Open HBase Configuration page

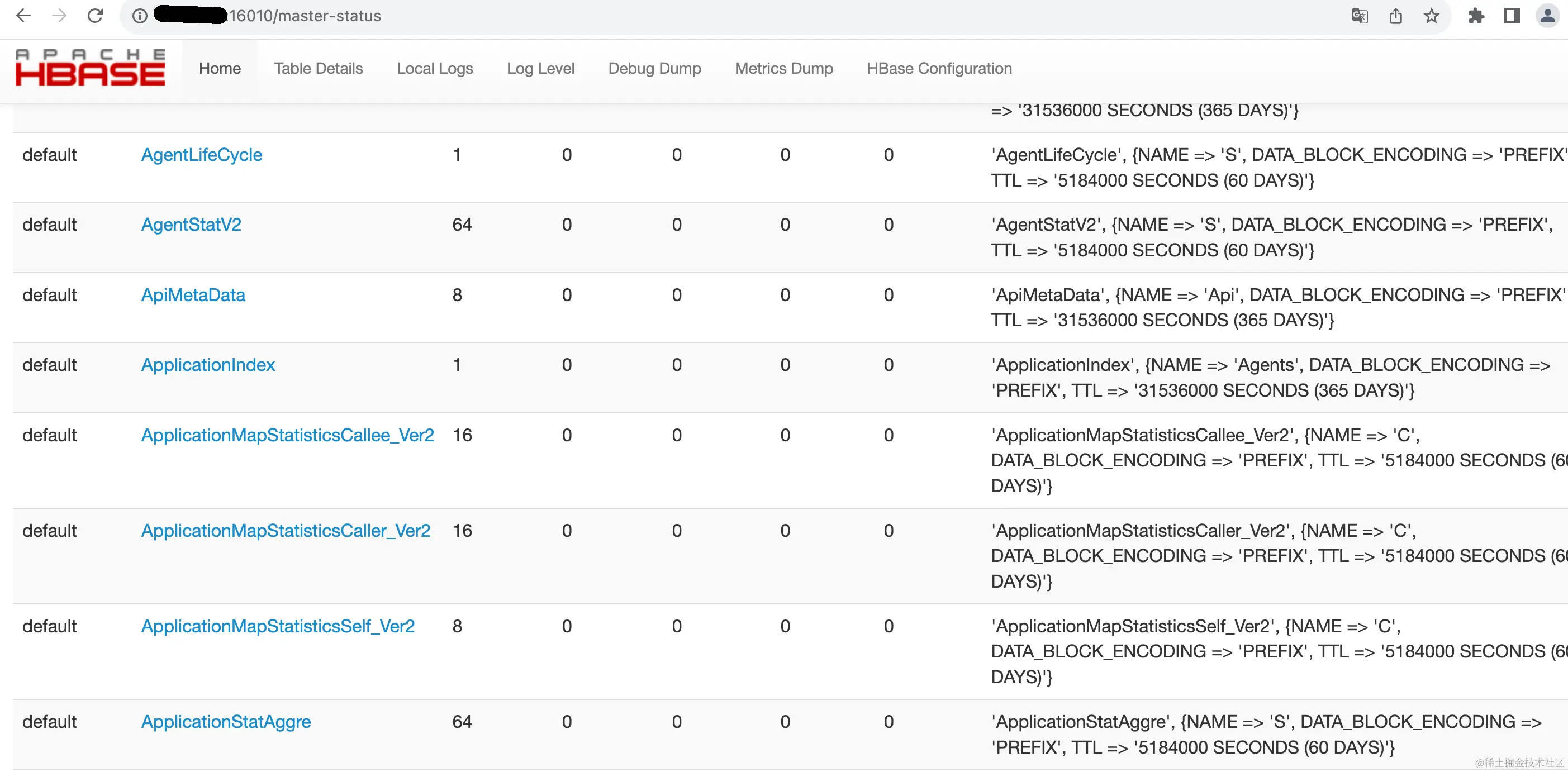pos(939,68)
